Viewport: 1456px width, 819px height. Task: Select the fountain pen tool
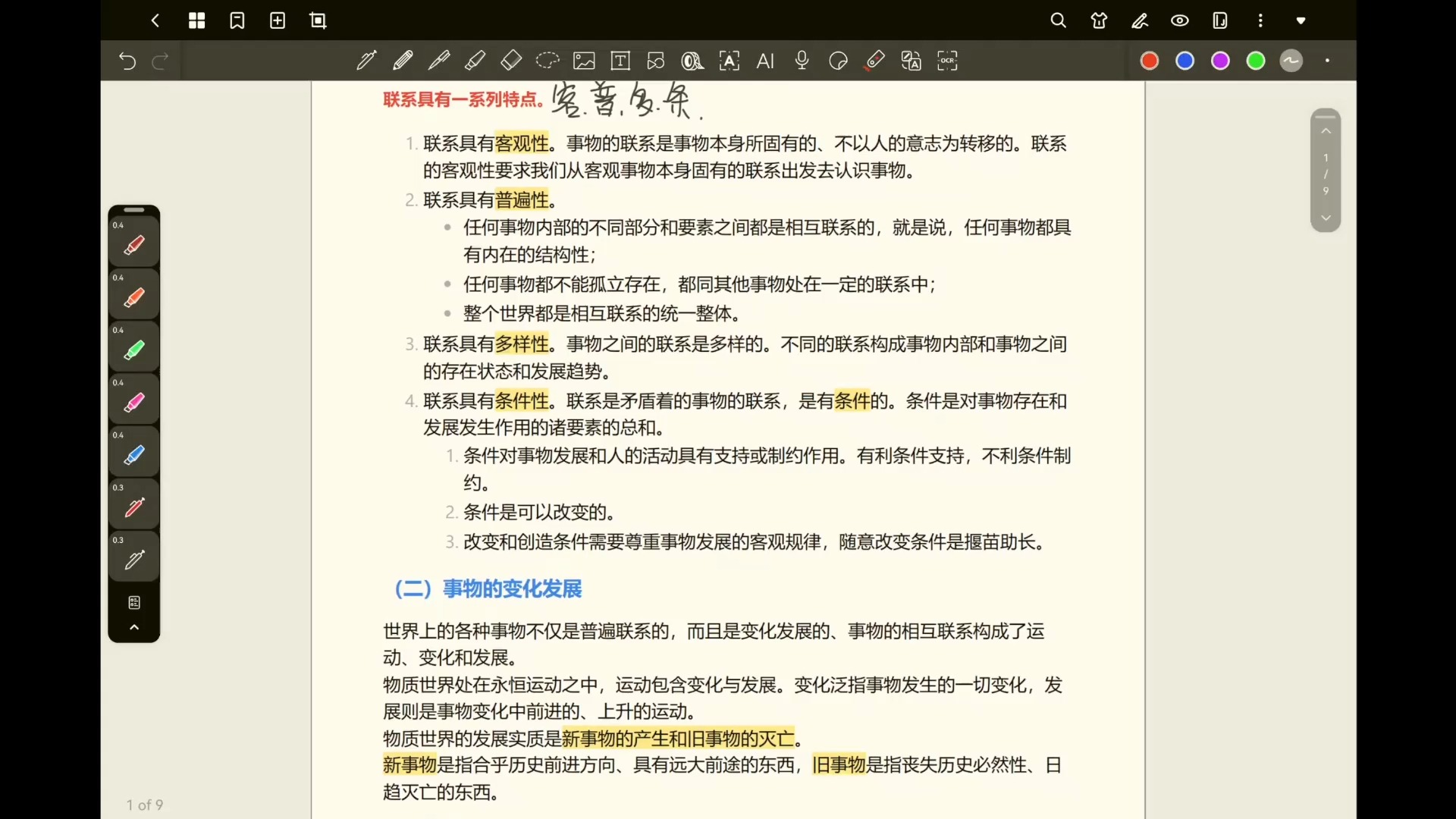coord(366,61)
